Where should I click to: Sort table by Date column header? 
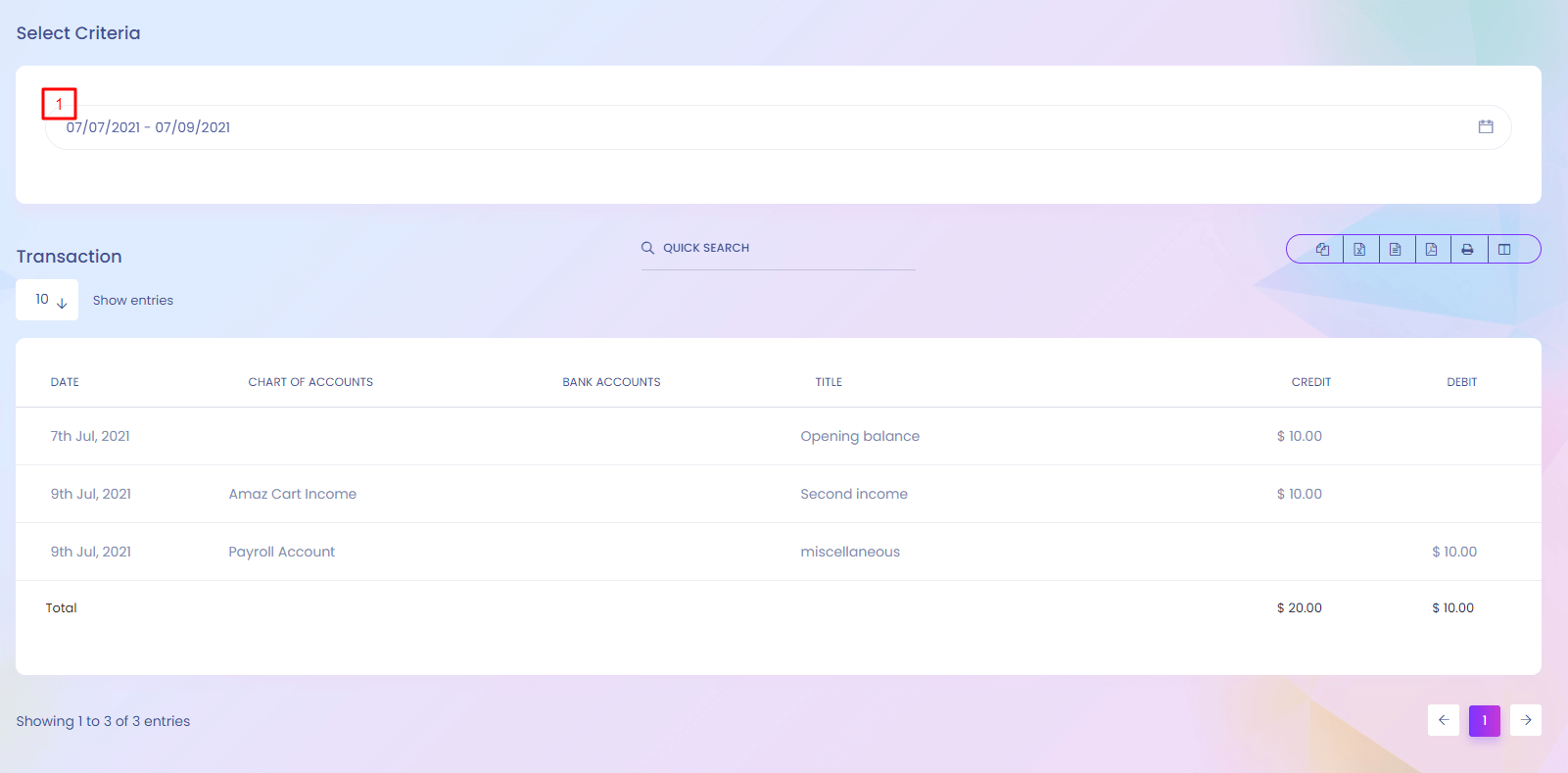click(65, 382)
